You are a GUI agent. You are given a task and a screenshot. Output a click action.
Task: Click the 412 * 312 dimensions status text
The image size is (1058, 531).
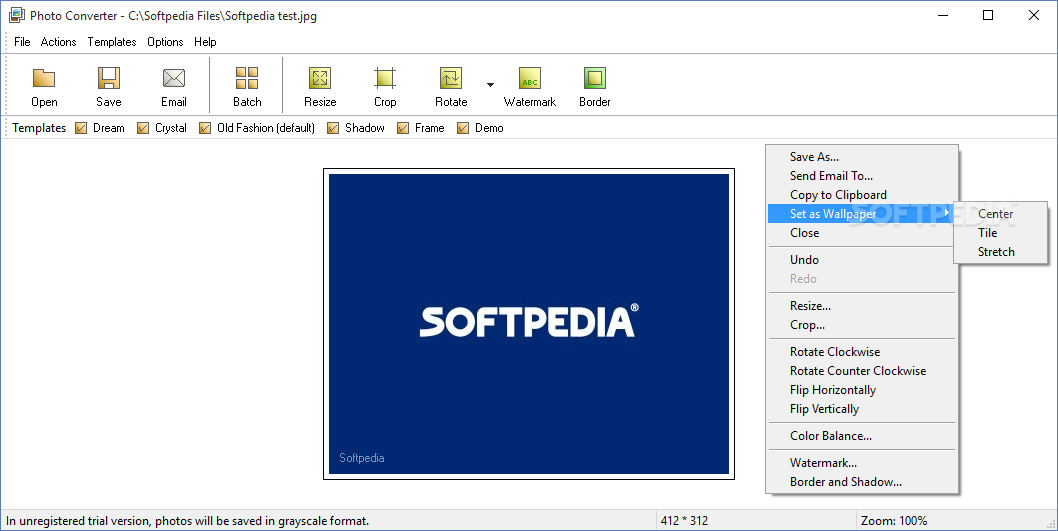[684, 521]
